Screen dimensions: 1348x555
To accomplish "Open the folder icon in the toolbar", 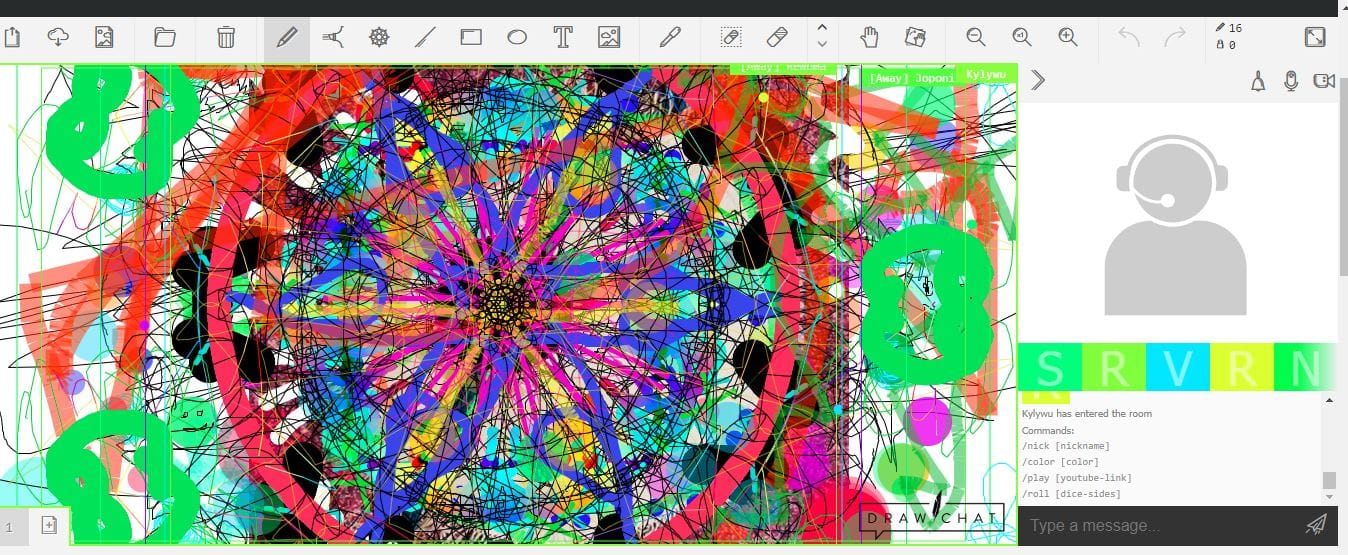I will [165, 38].
